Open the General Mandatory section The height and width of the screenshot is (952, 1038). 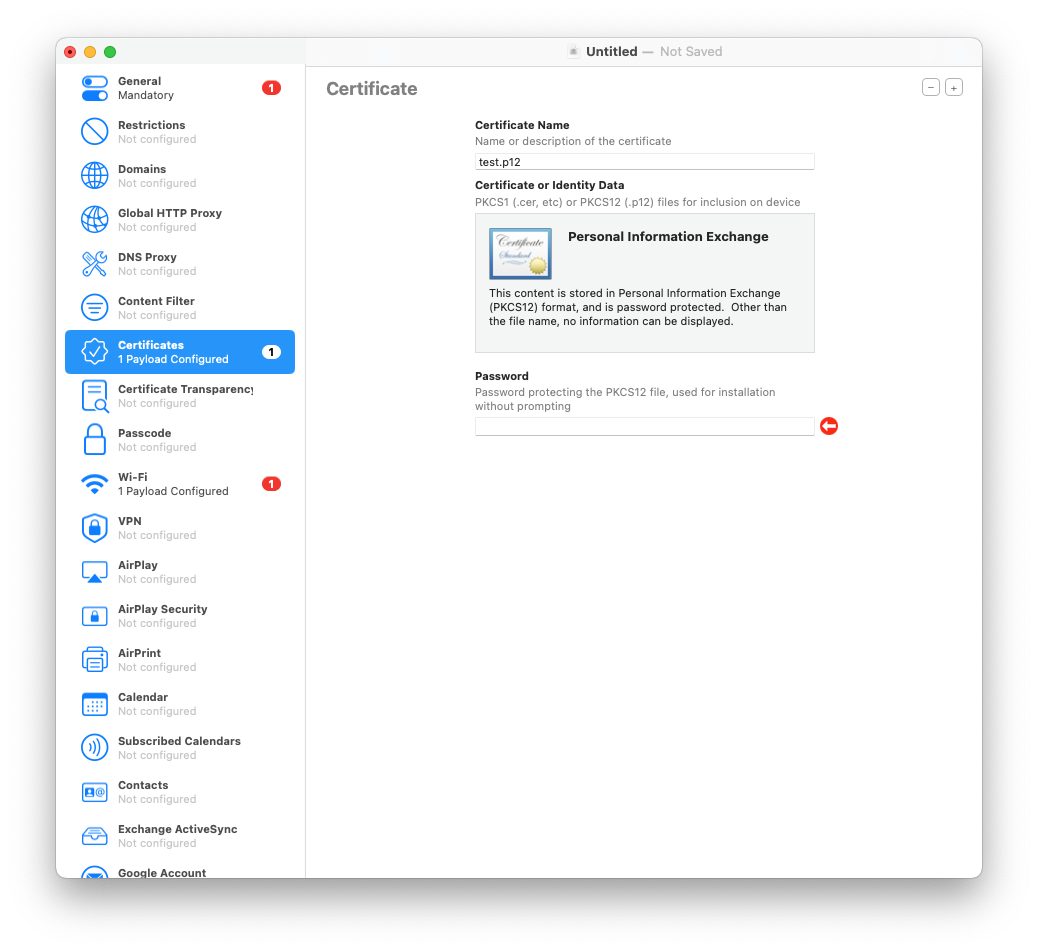pos(146,88)
